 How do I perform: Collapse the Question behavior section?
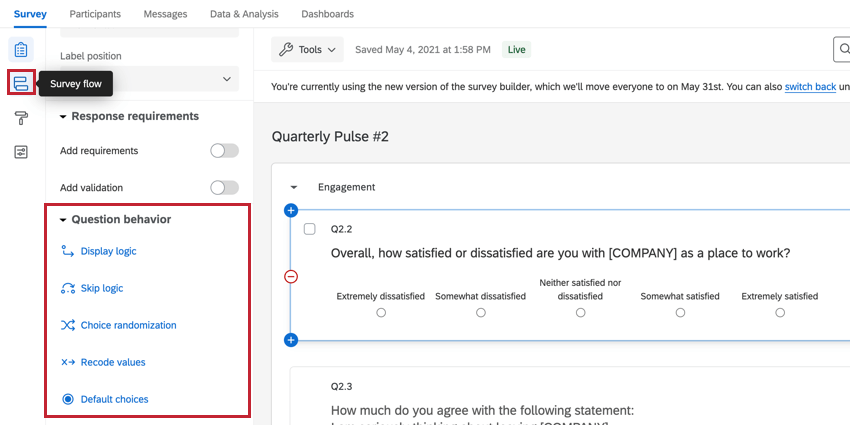[63, 220]
